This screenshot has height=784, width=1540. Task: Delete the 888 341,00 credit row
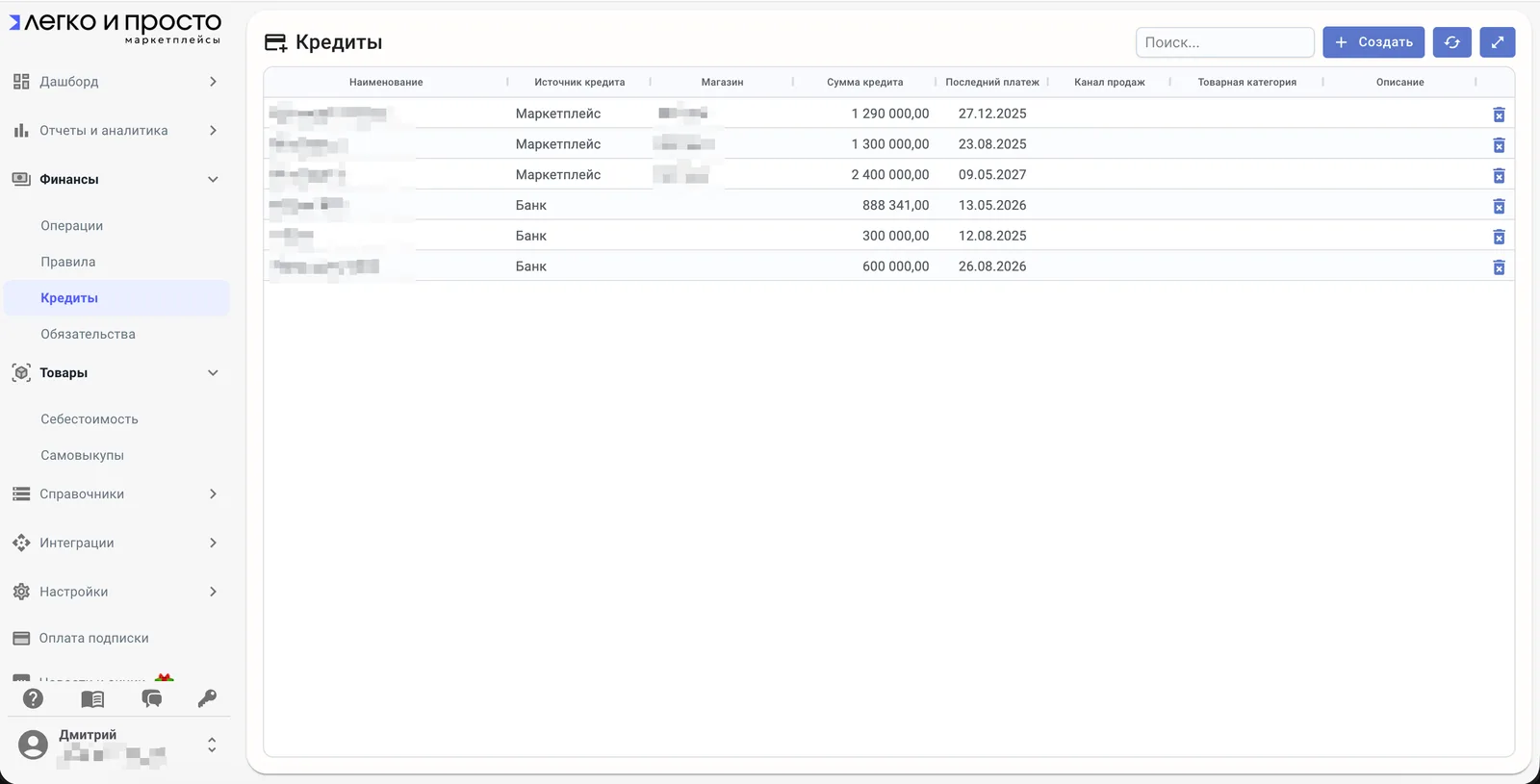1499,206
